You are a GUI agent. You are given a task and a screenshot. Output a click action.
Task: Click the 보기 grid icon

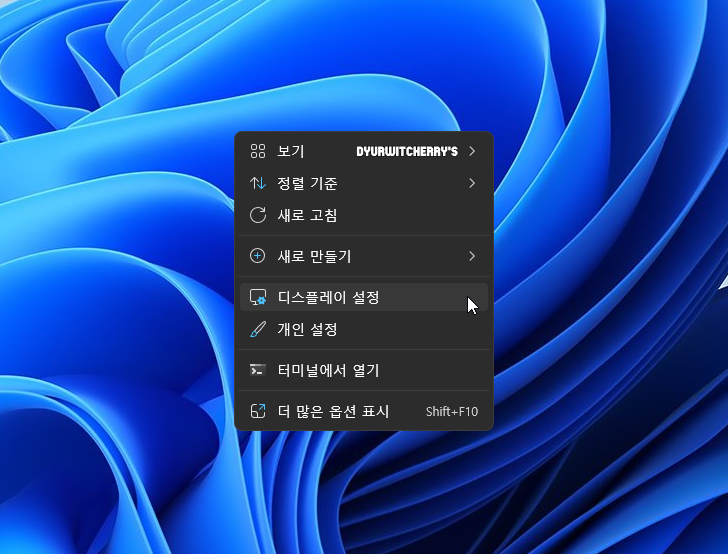coord(258,151)
